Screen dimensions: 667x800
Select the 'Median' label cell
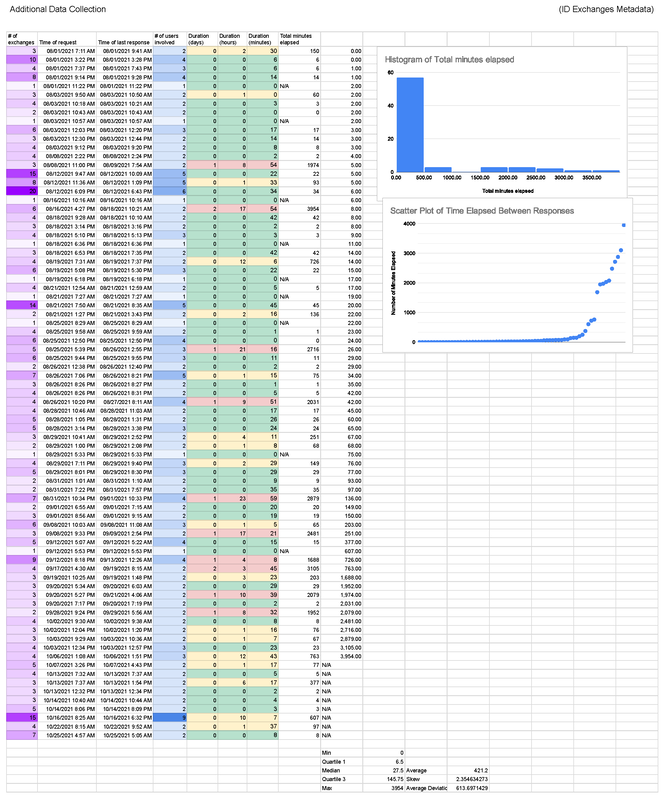(341, 770)
